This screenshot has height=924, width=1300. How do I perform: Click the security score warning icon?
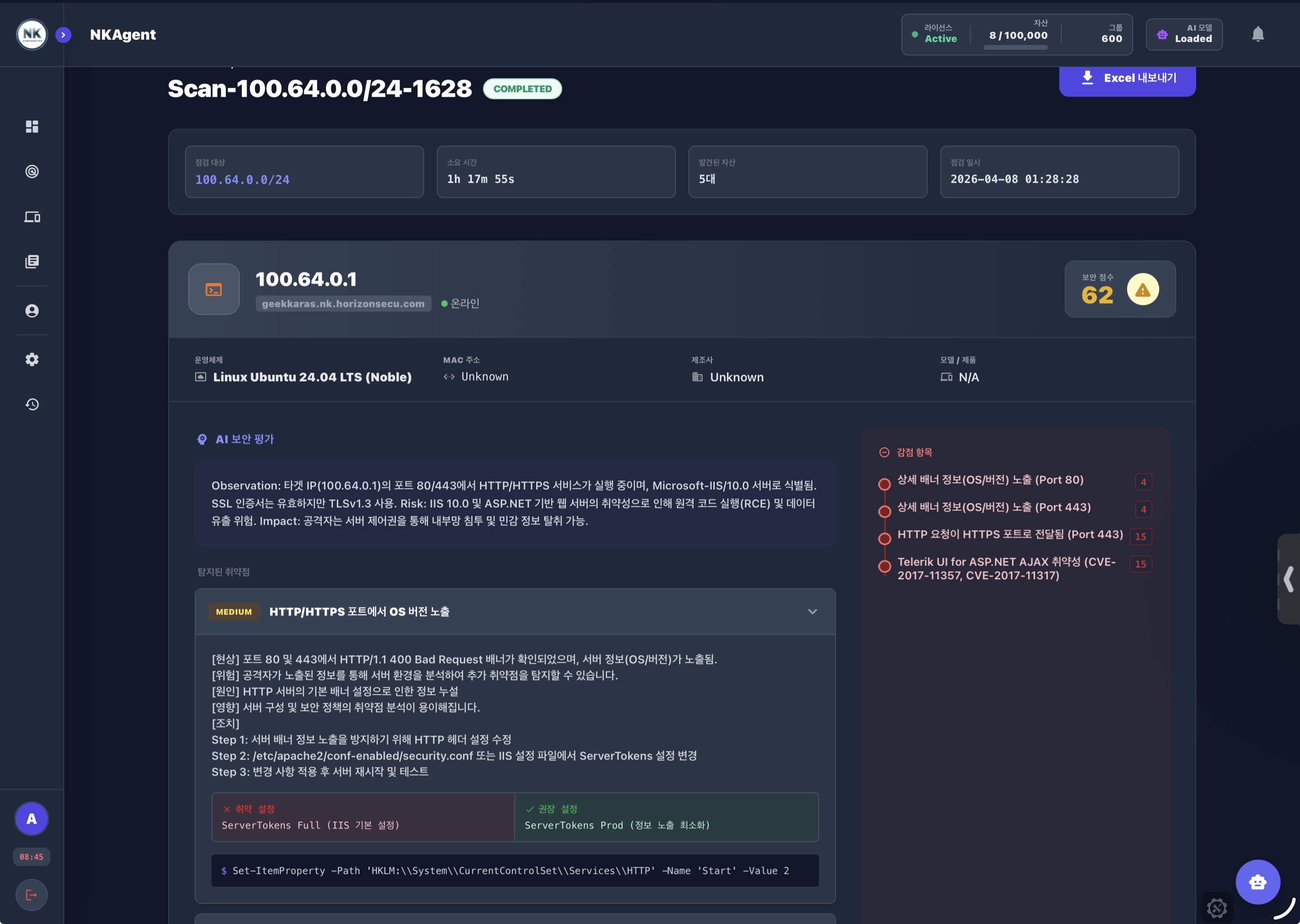(1142, 290)
